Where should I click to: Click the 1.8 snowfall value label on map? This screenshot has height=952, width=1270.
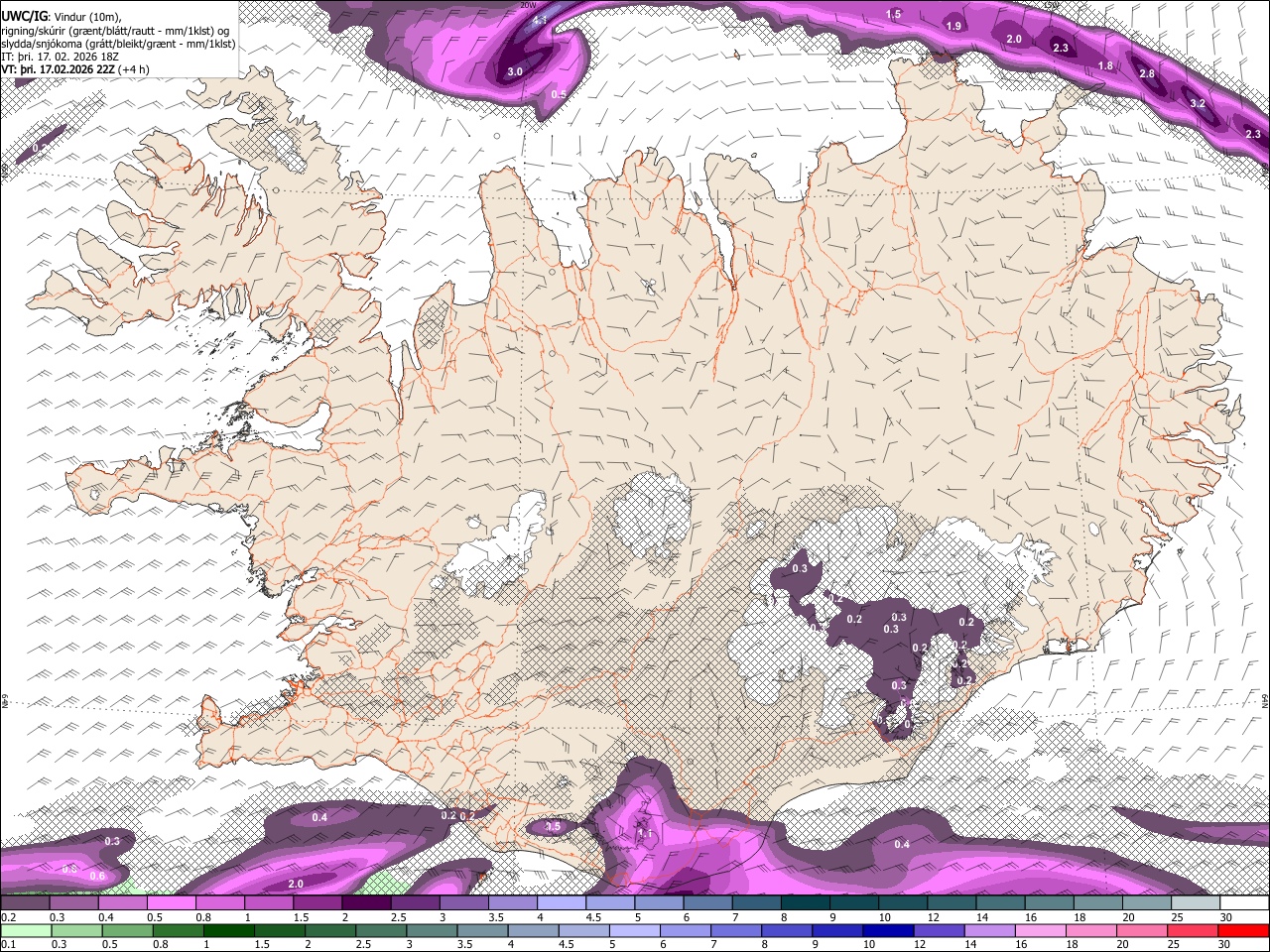[x=1105, y=65]
